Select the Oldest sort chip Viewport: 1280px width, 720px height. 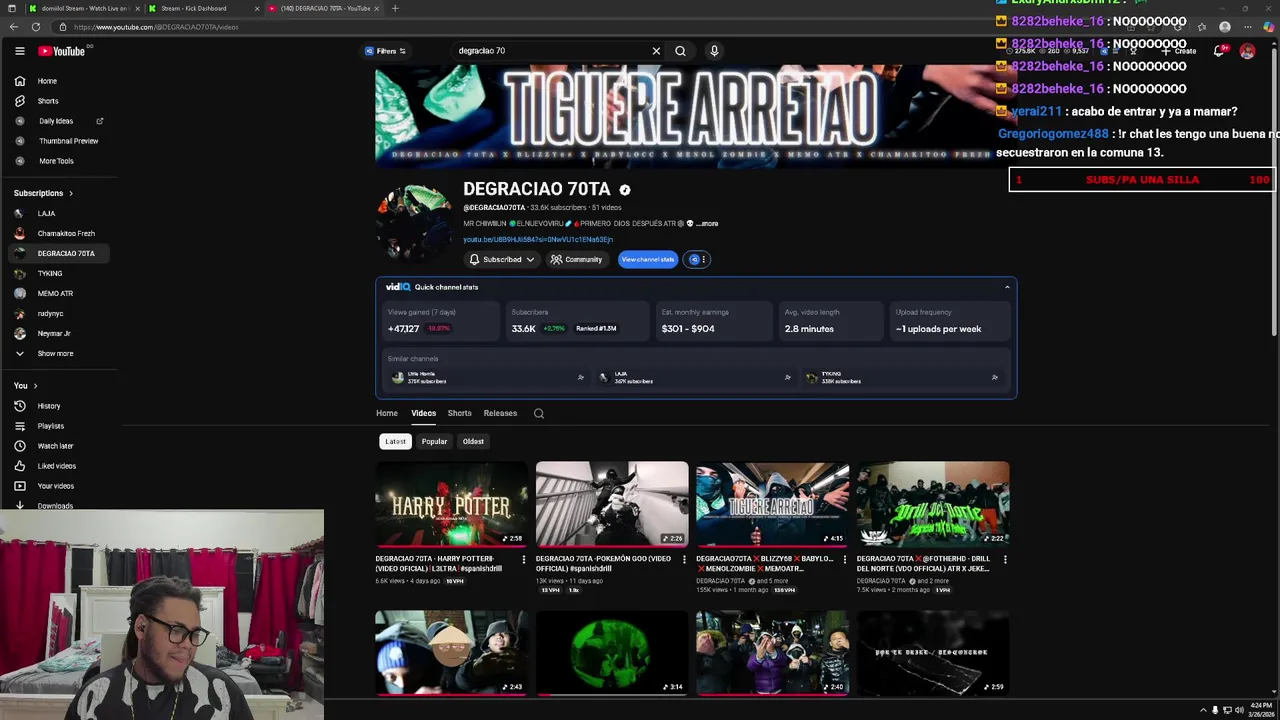(x=473, y=441)
